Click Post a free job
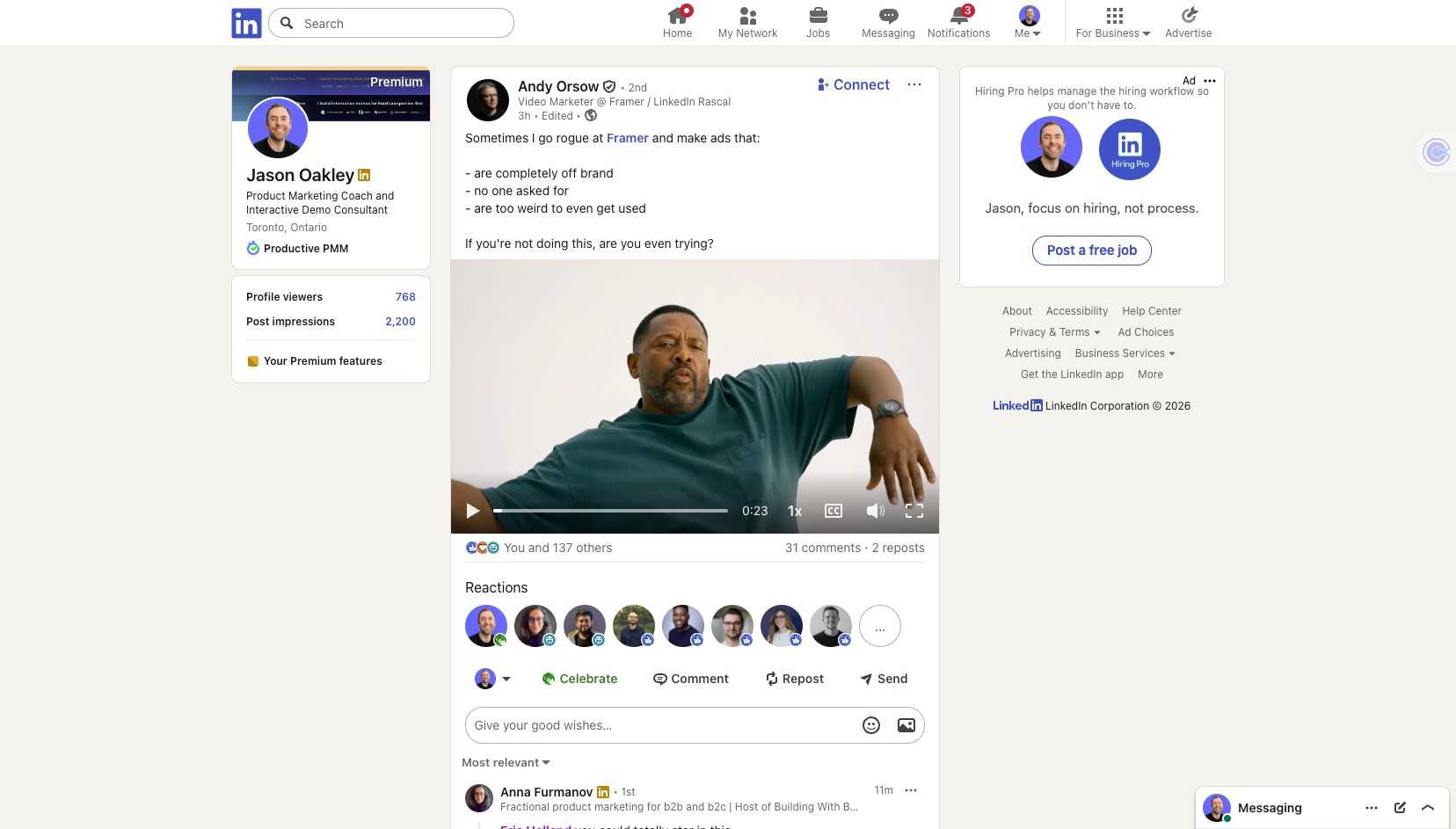Screen dimensions: 1456x829 pyautogui.click(x=1092, y=251)
